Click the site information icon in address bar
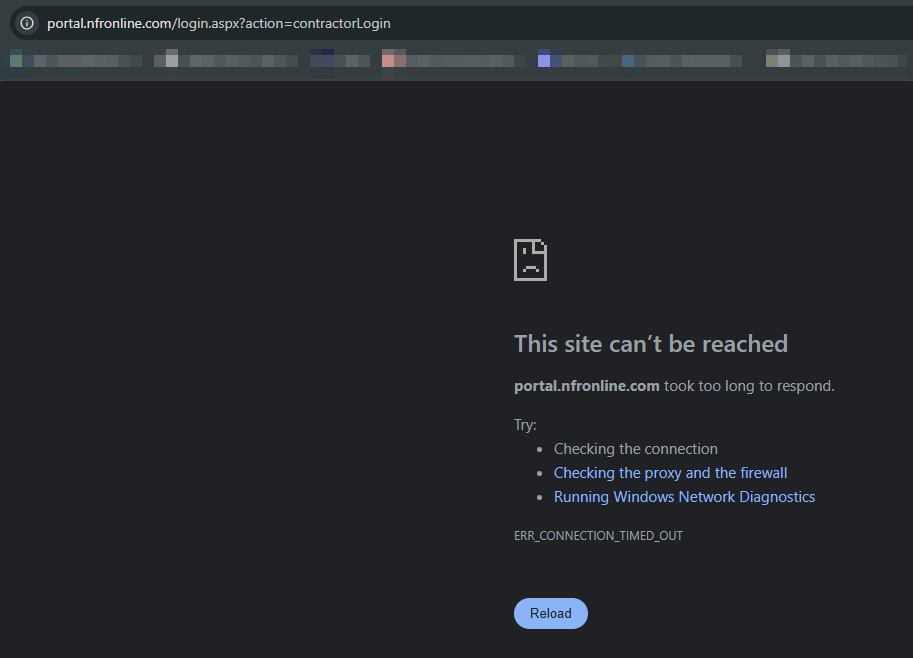 [x=27, y=23]
